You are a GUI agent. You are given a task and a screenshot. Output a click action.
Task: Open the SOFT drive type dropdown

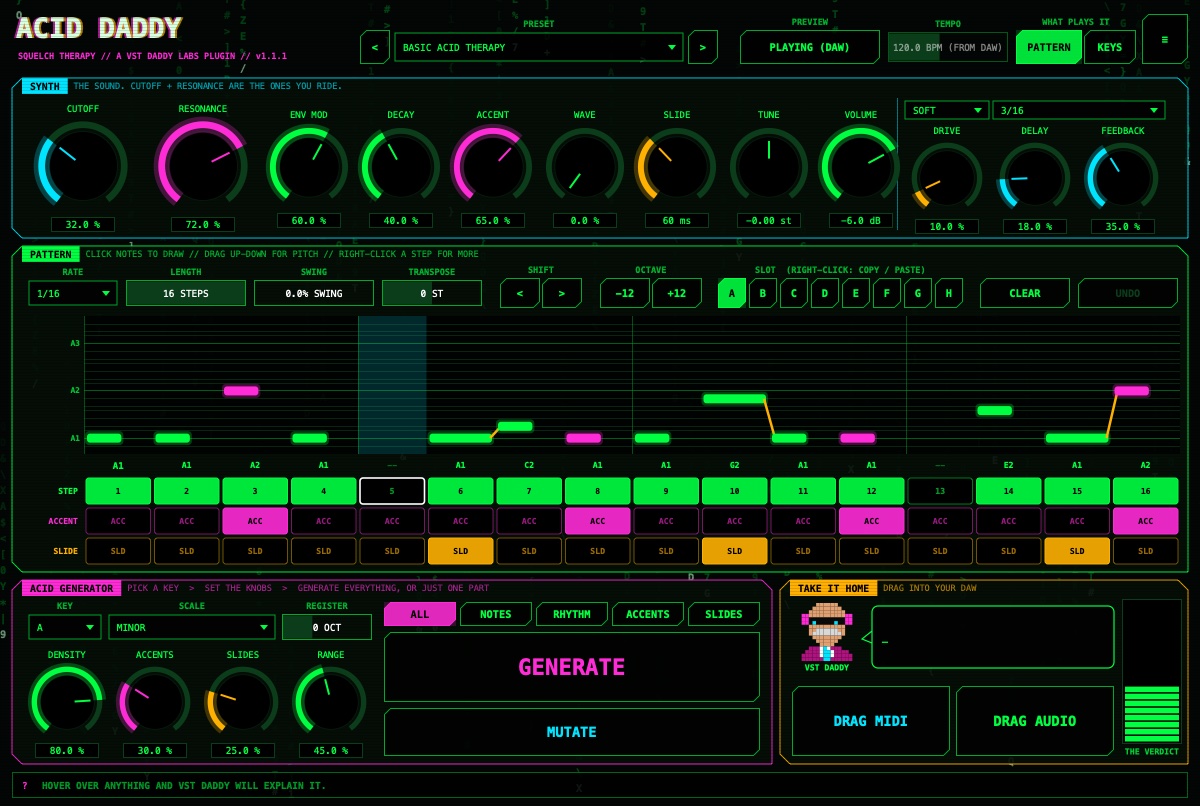946,110
